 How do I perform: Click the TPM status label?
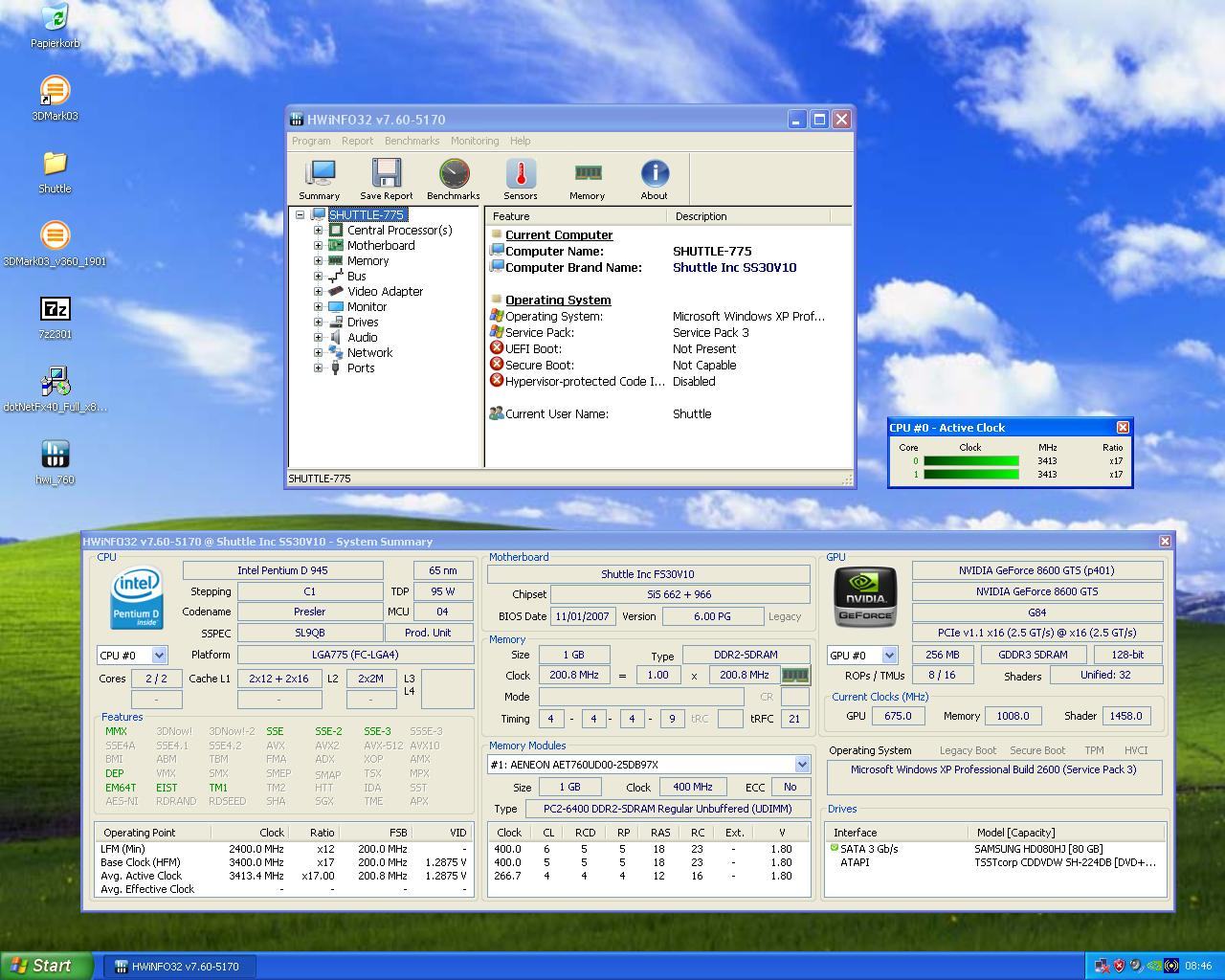pyautogui.click(x=1094, y=750)
